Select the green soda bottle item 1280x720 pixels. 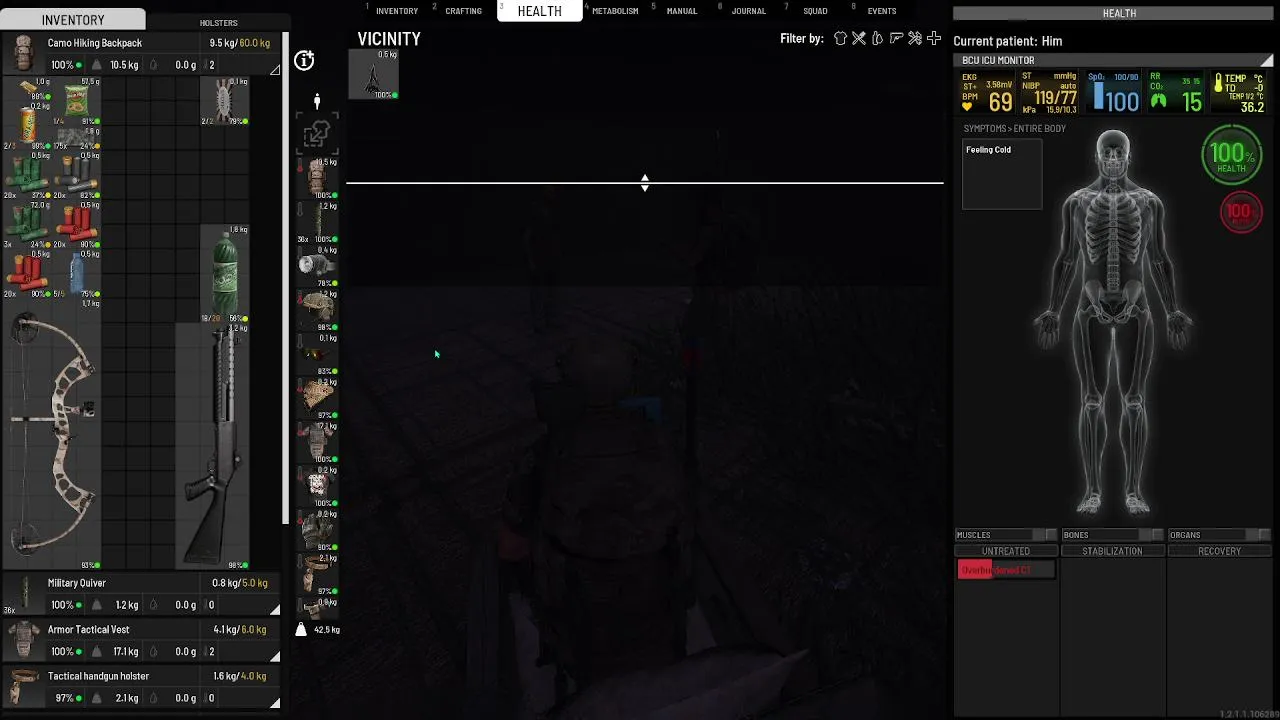tap(225, 272)
